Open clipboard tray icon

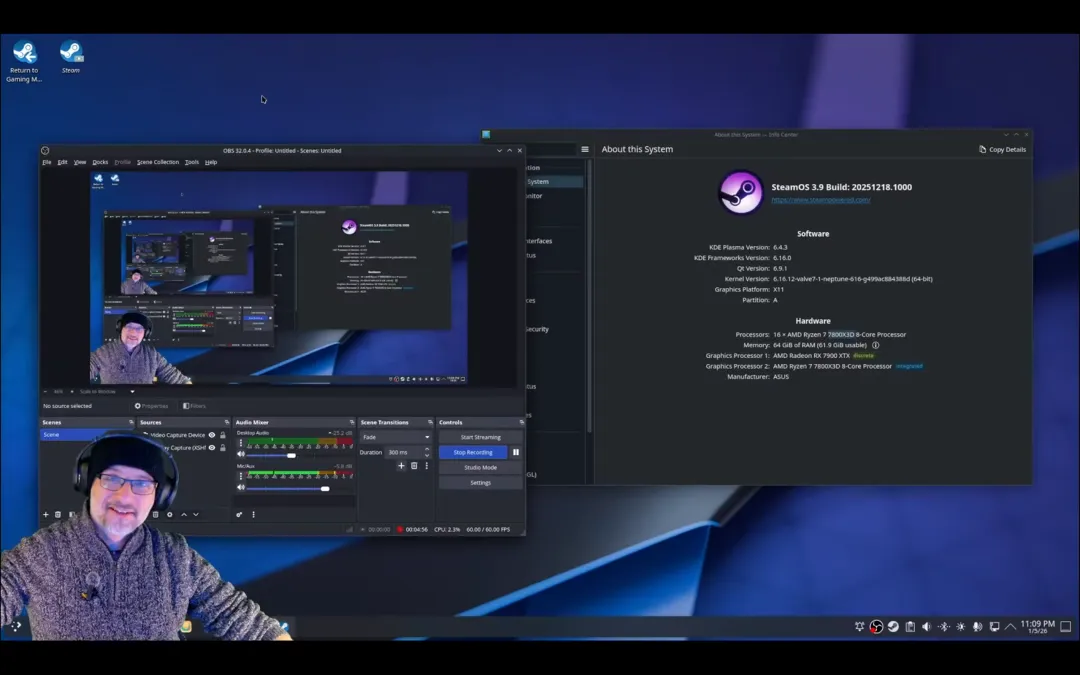click(x=910, y=626)
